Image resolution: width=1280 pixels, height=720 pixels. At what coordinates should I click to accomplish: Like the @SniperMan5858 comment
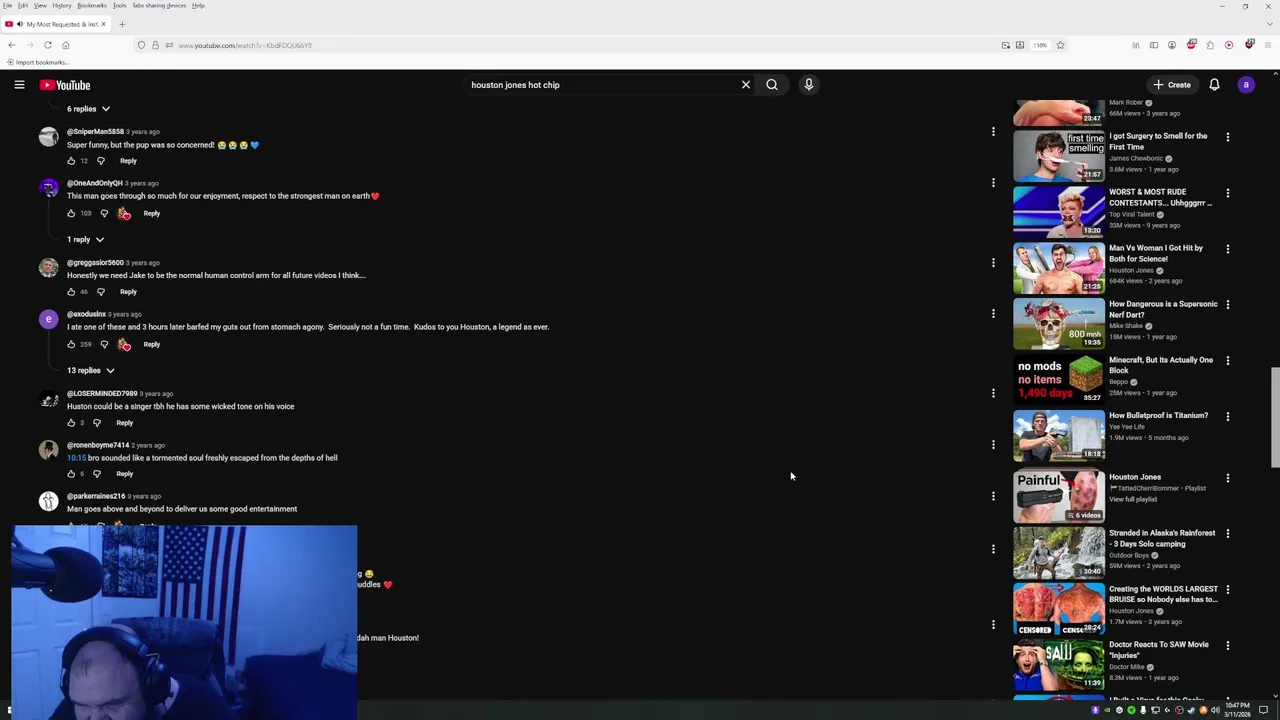[71, 161]
